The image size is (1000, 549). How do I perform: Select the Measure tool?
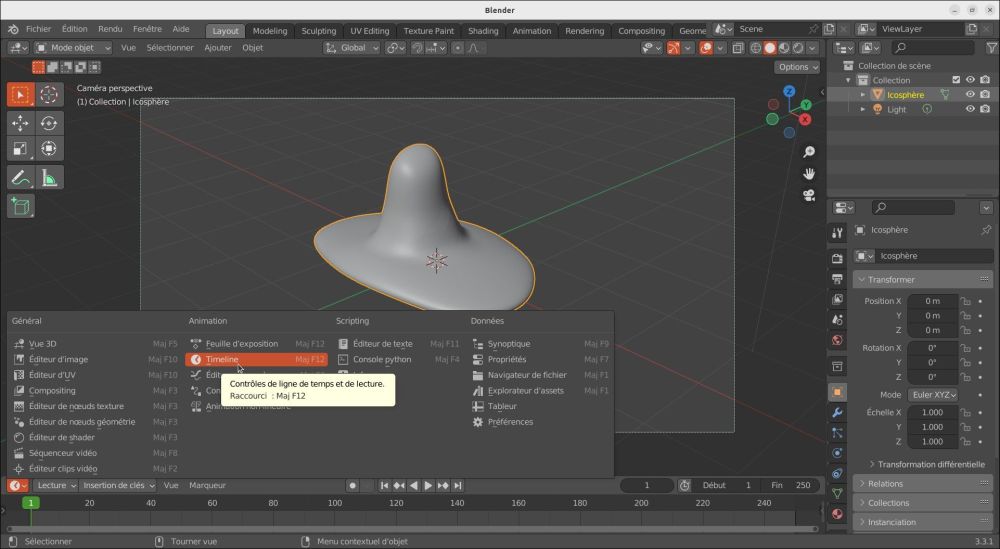point(49,178)
